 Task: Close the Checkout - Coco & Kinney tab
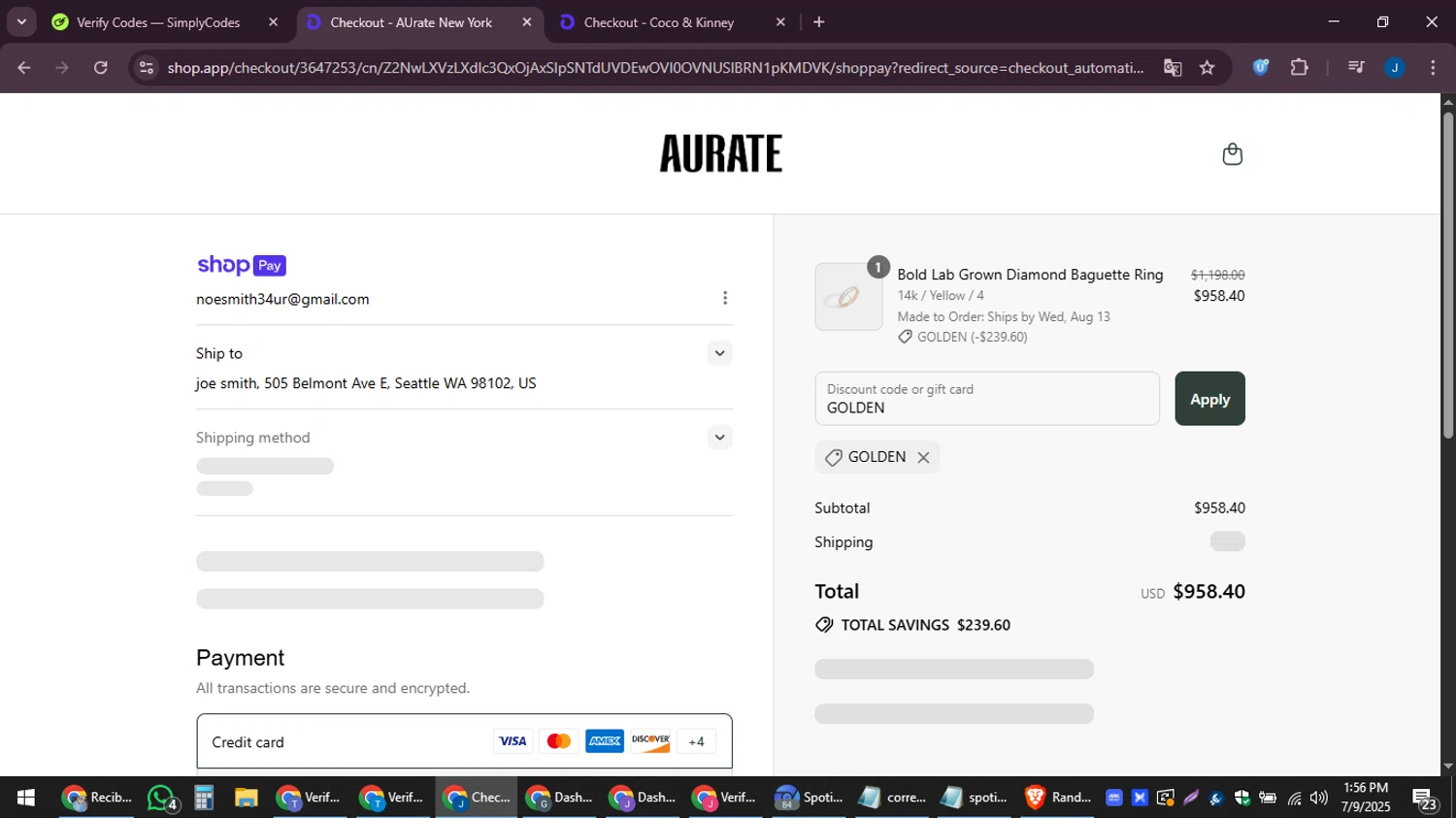[x=780, y=22]
